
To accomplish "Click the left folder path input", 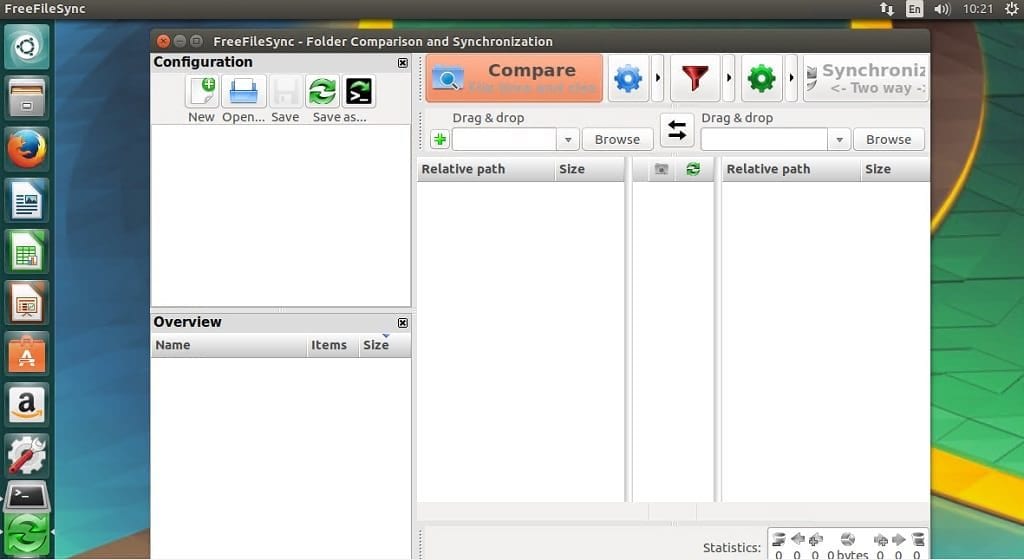I will [504, 139].
